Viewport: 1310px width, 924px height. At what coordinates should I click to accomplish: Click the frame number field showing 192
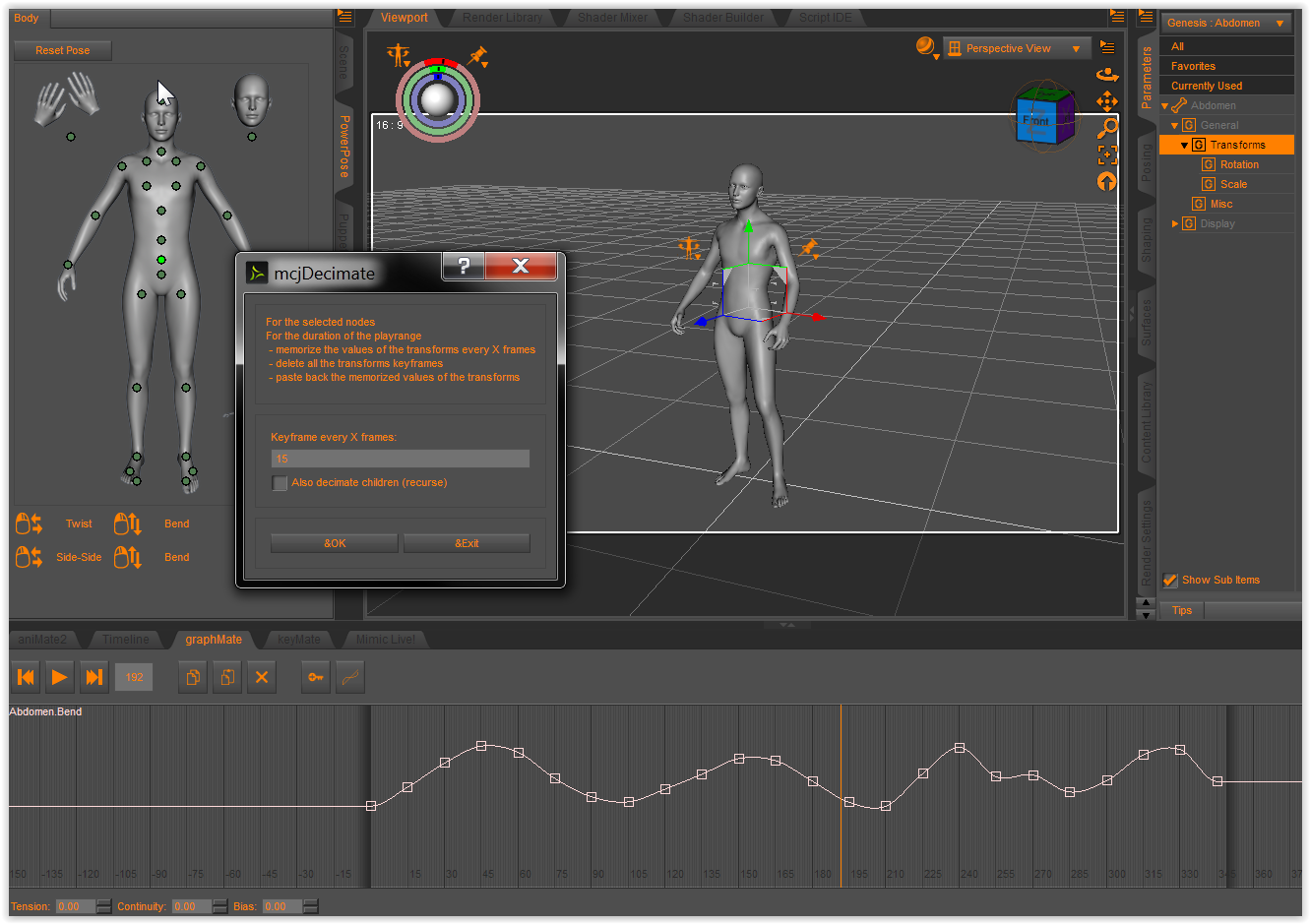pyautogui.click(x=133, y=677)
